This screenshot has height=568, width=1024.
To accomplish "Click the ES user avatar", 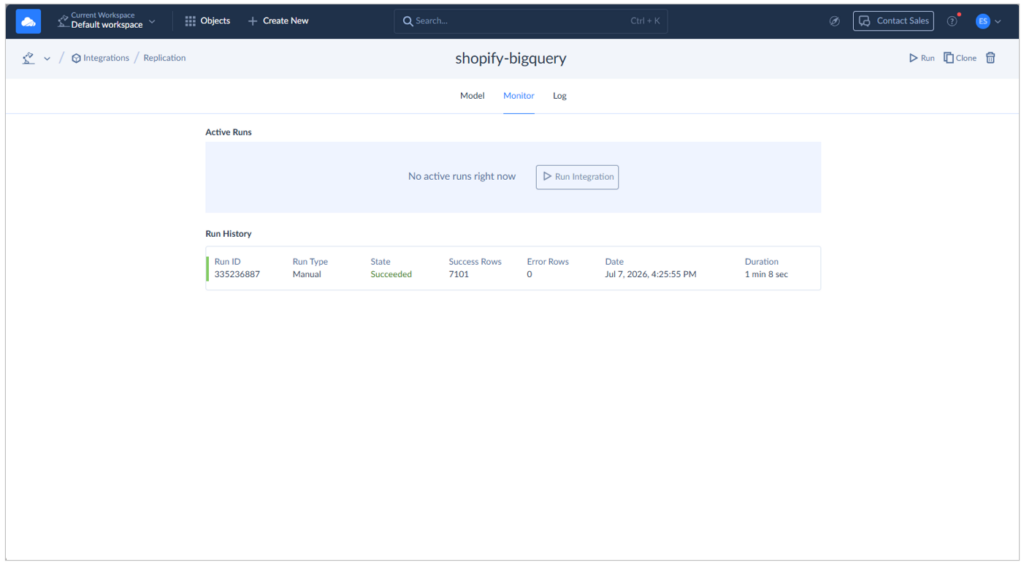I will 982,22.
